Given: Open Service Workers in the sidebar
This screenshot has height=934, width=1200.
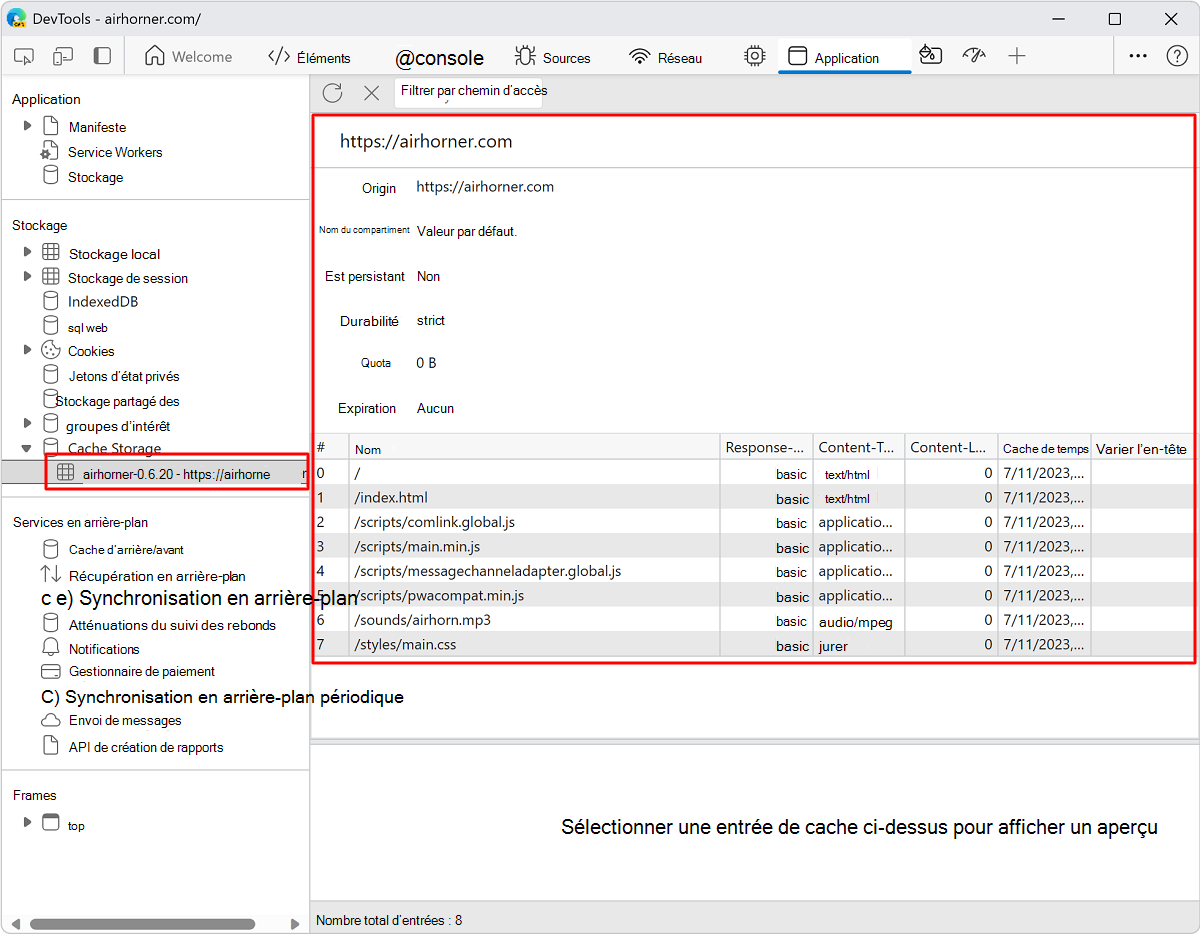Looking at the screenshot, I should click(x=114, y=152).
